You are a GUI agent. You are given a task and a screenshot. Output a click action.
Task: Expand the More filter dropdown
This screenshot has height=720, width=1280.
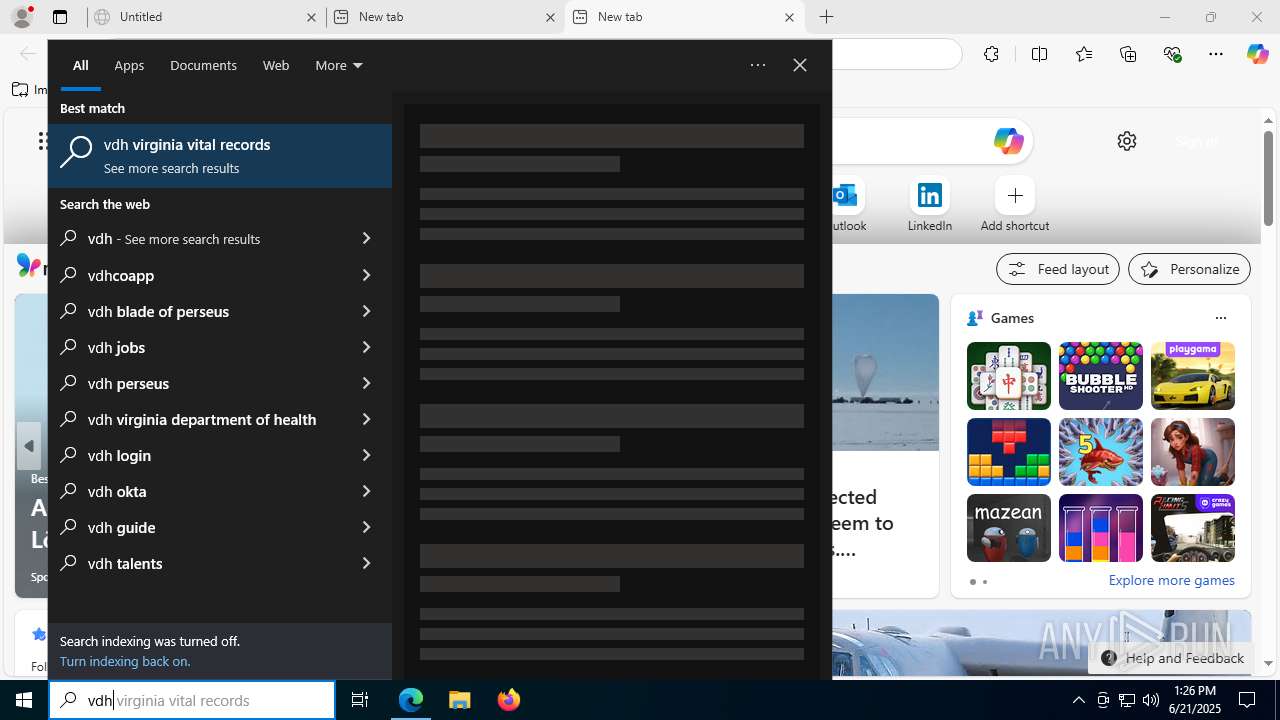tap(339, 65)
